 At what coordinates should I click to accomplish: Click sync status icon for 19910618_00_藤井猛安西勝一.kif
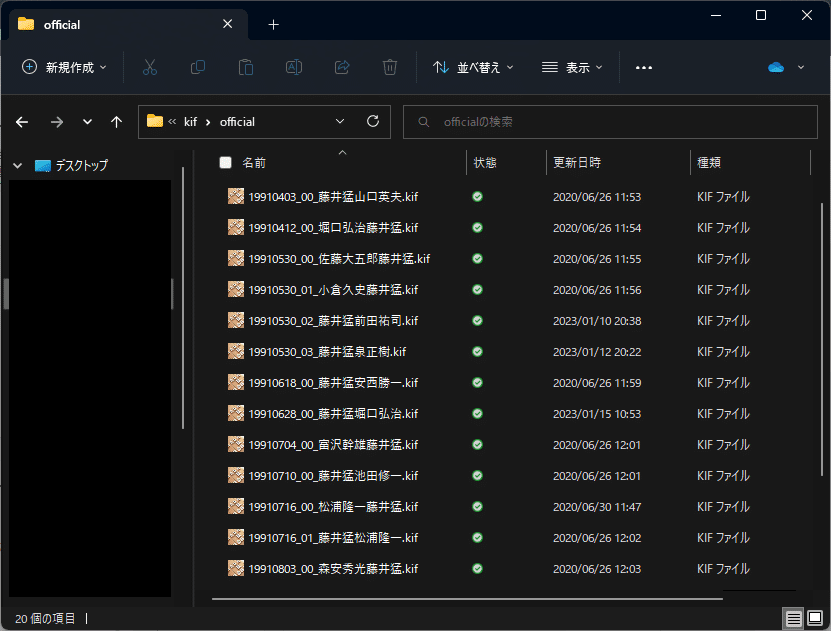point(478,383)
